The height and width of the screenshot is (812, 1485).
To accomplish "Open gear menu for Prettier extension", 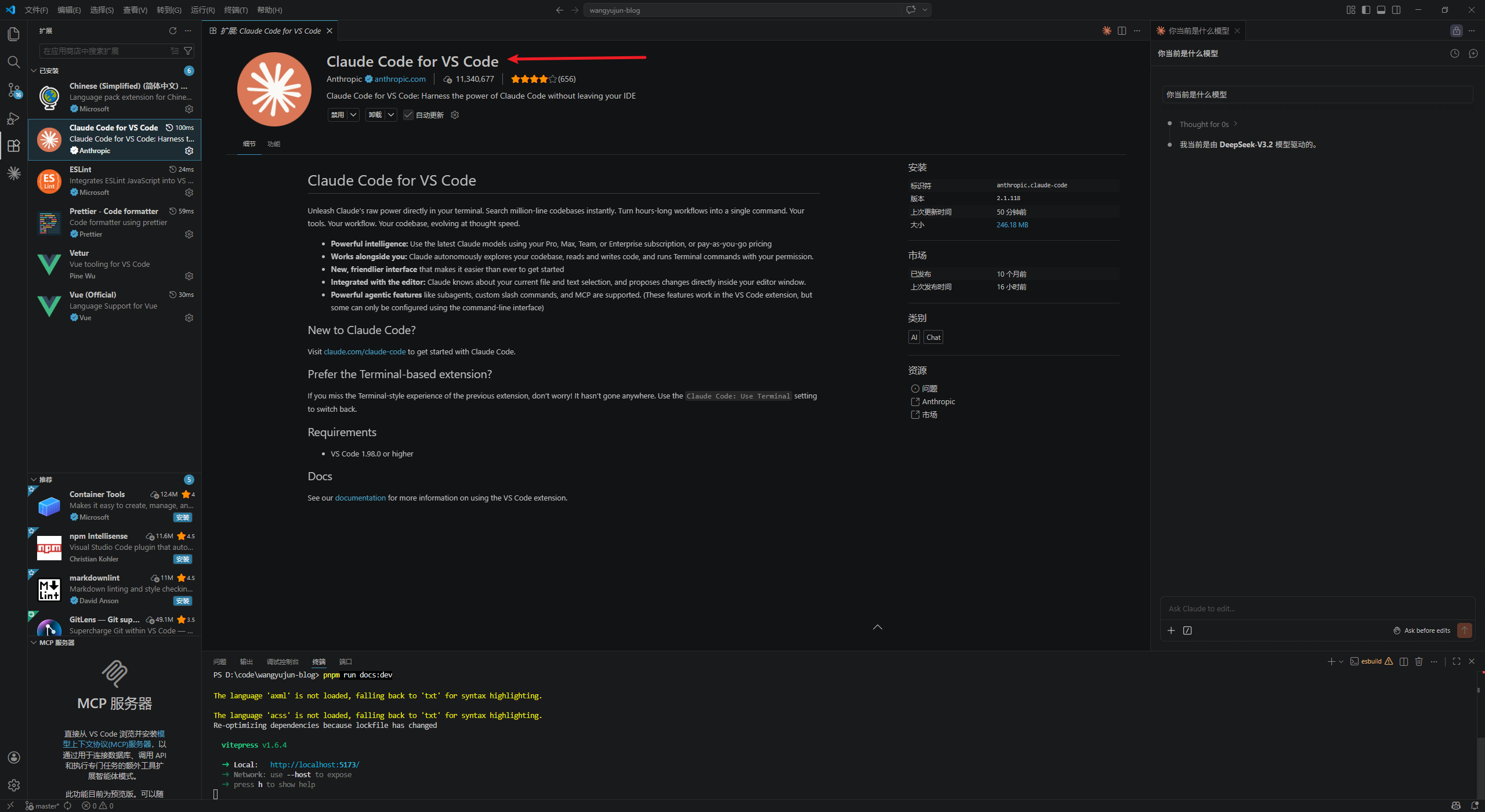I will [189, 234].
